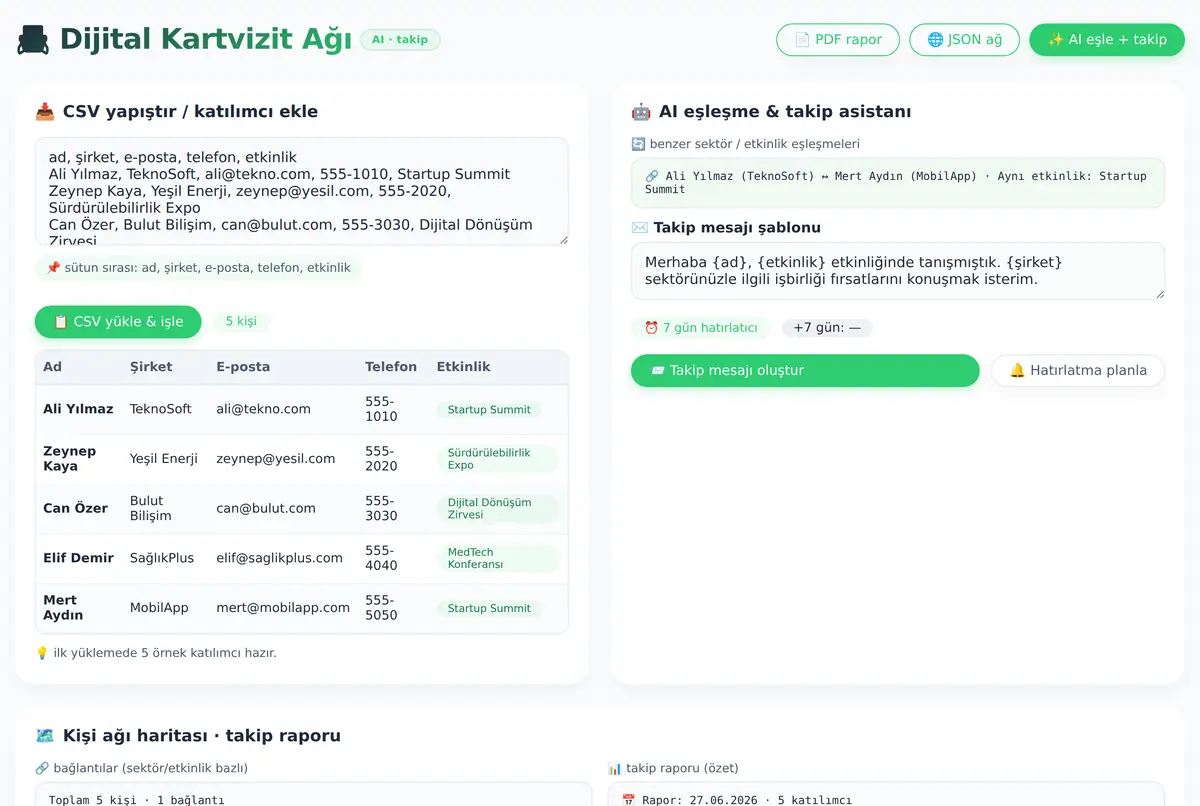Screen dimensions: 1200x806
Task: Click 'Hatırlatma planla' button
Action: pos(1078,370)
